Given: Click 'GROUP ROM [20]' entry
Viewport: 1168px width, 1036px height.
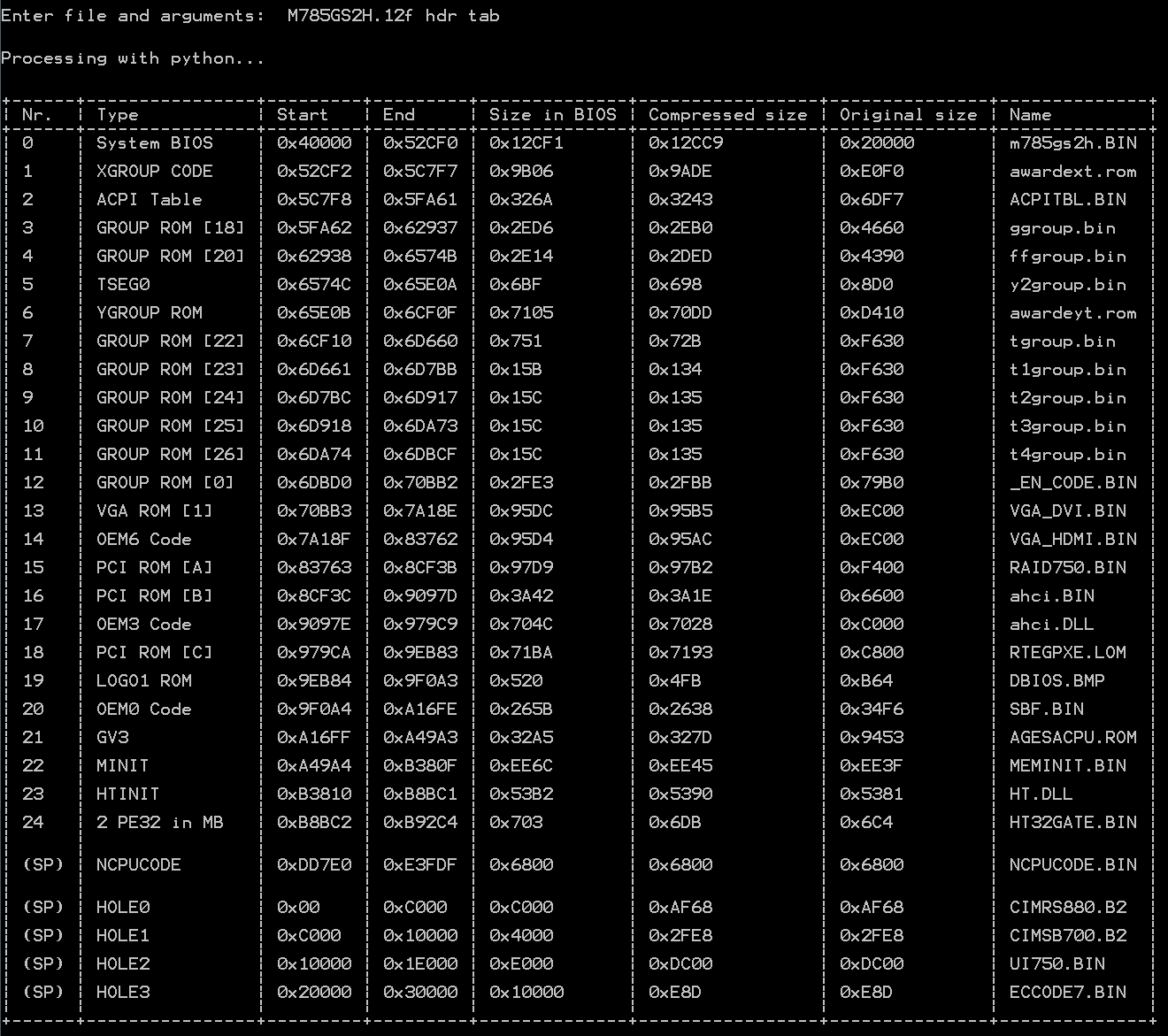Looking at the screenshot, I should [170, 256].
